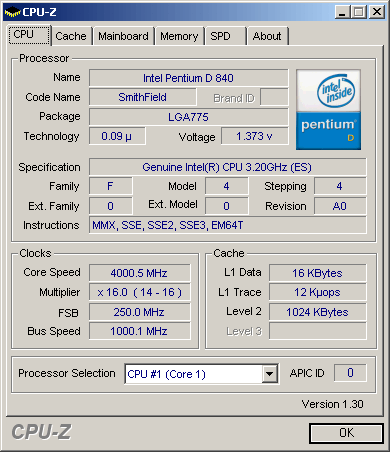Select the Memory tab
390x452 pixels.
coord(179,36)
